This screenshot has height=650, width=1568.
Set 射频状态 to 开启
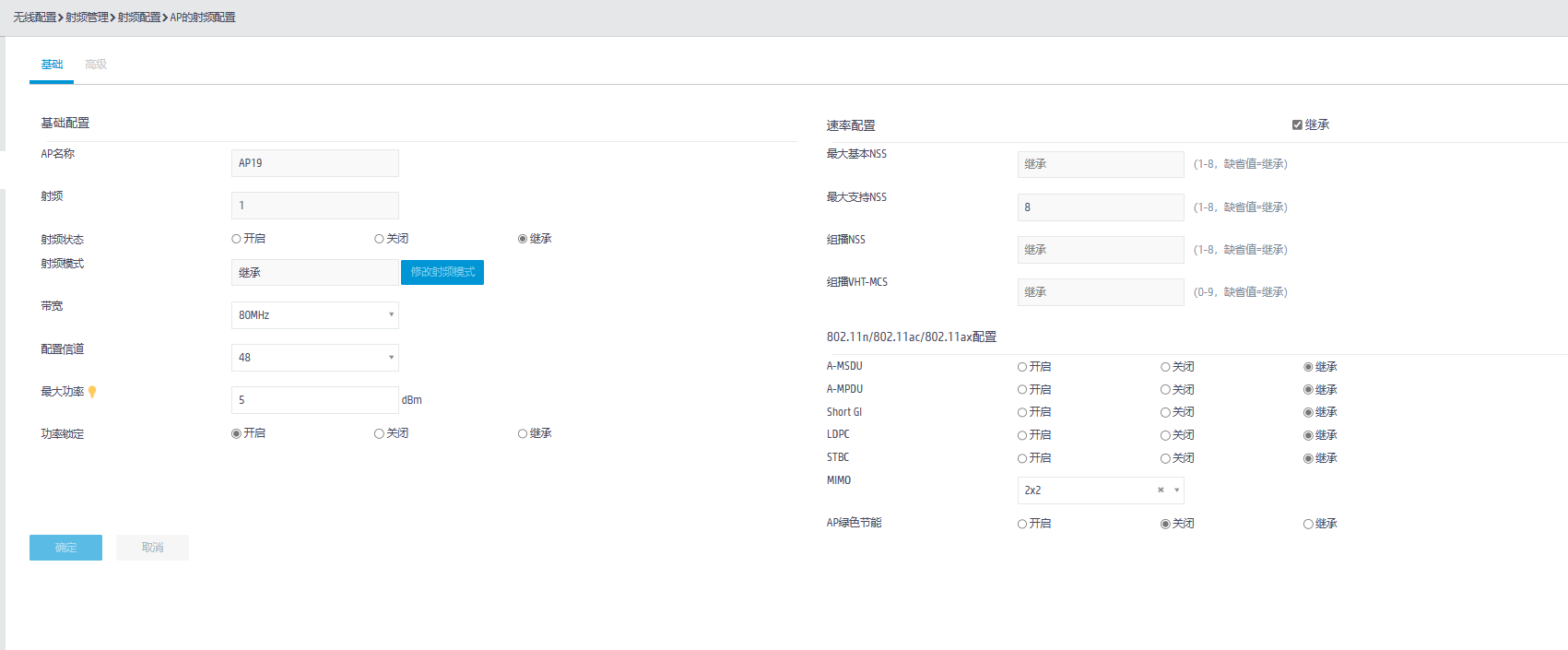[236, 239]
